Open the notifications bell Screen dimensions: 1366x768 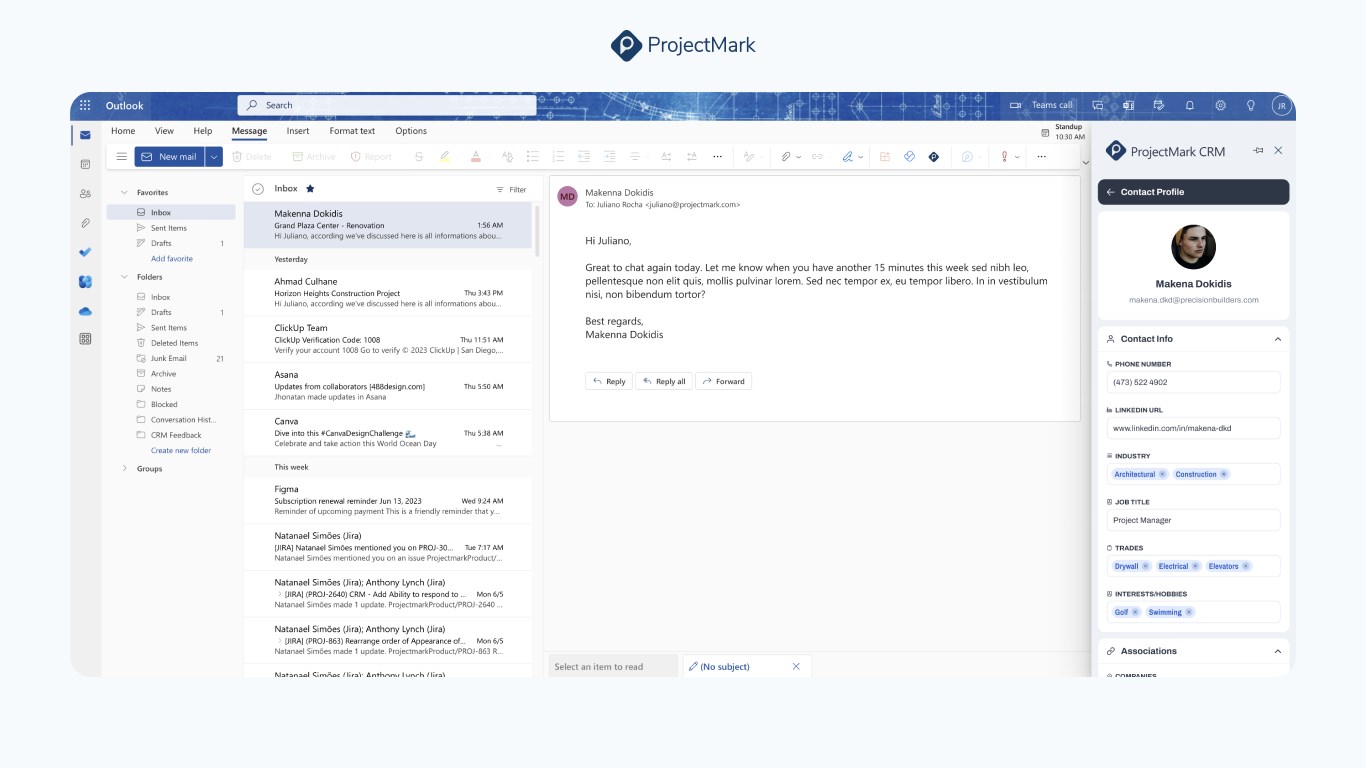click(1190, 105)
